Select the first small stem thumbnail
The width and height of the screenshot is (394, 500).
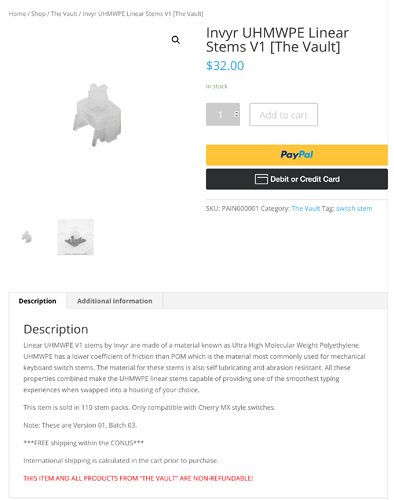pos(27,237)
